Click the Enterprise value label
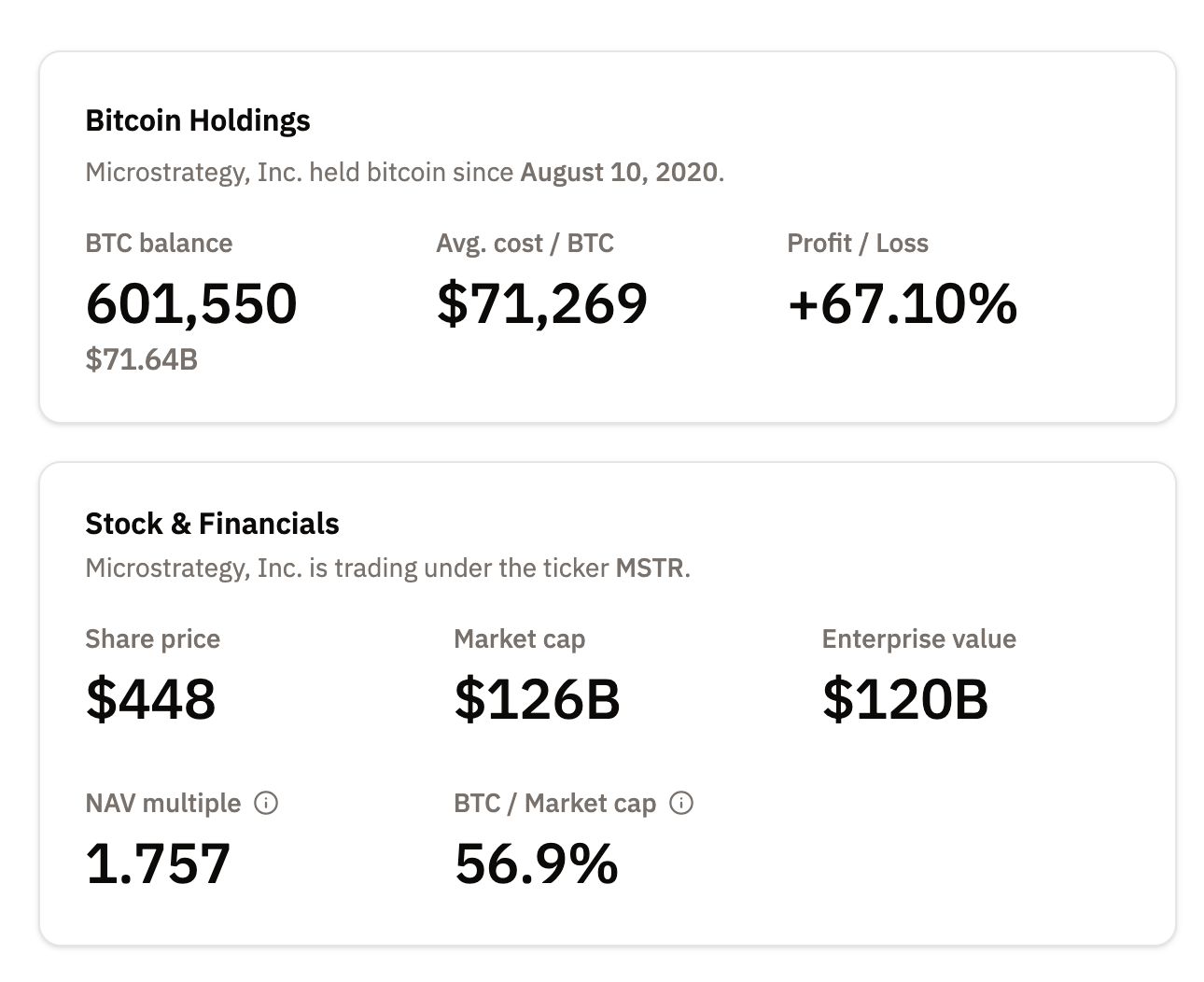Screen dimensions: 1204x982 point(918,639)
